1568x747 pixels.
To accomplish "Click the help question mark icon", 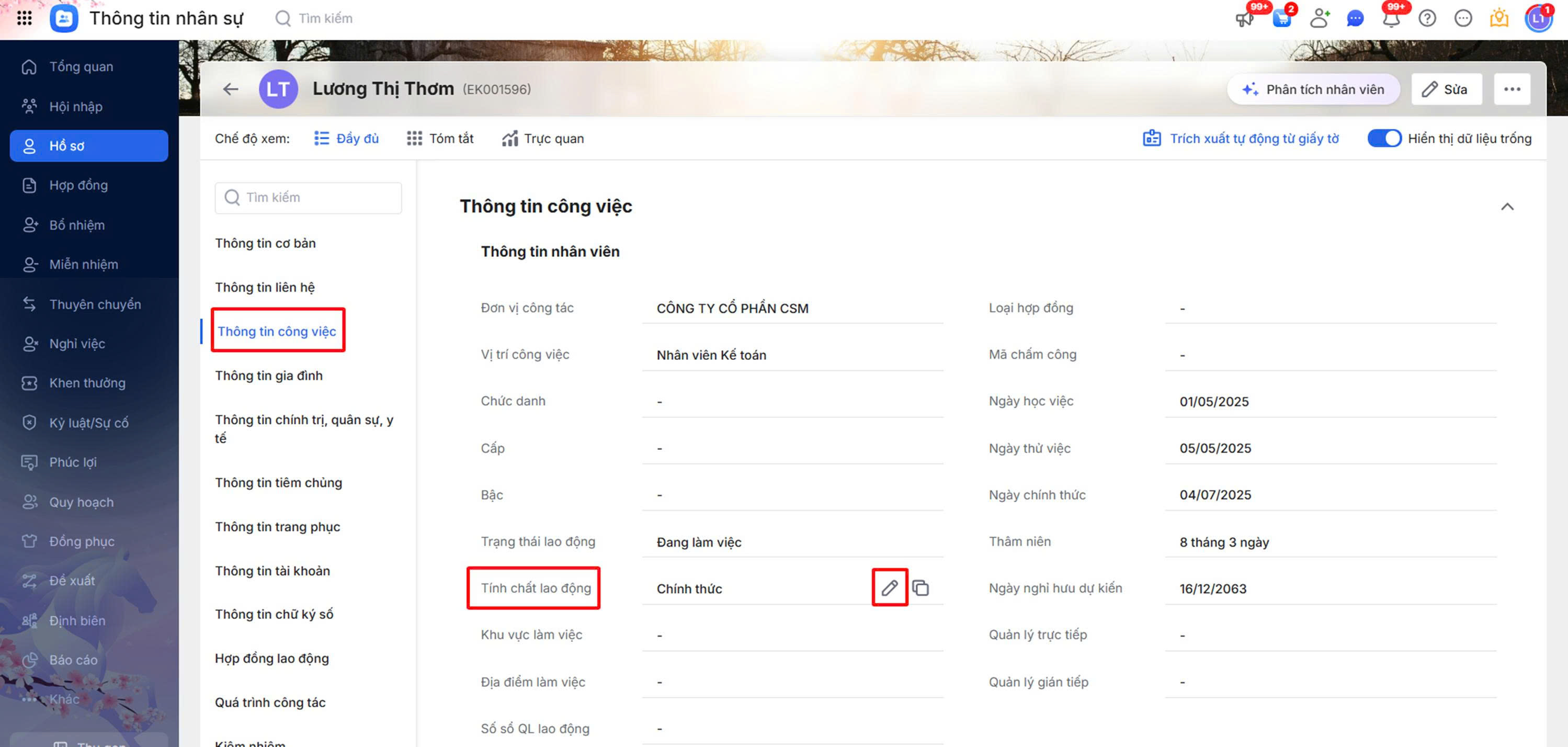I will coord(1427,19).
